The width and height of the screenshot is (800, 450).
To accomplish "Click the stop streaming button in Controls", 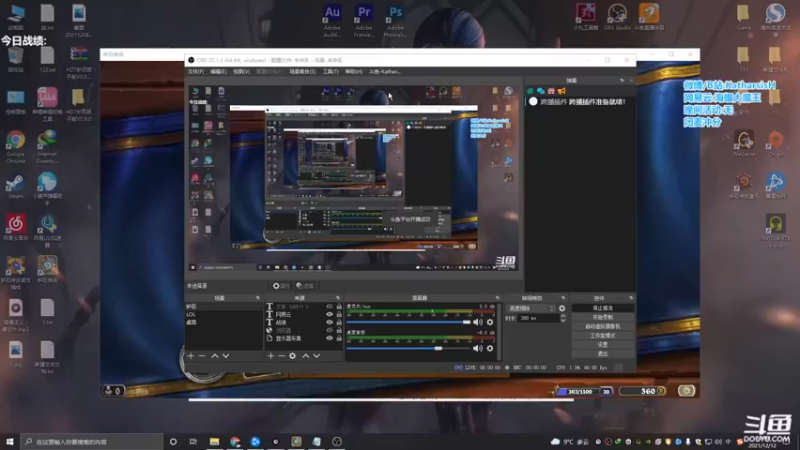I will coord(603,308).
